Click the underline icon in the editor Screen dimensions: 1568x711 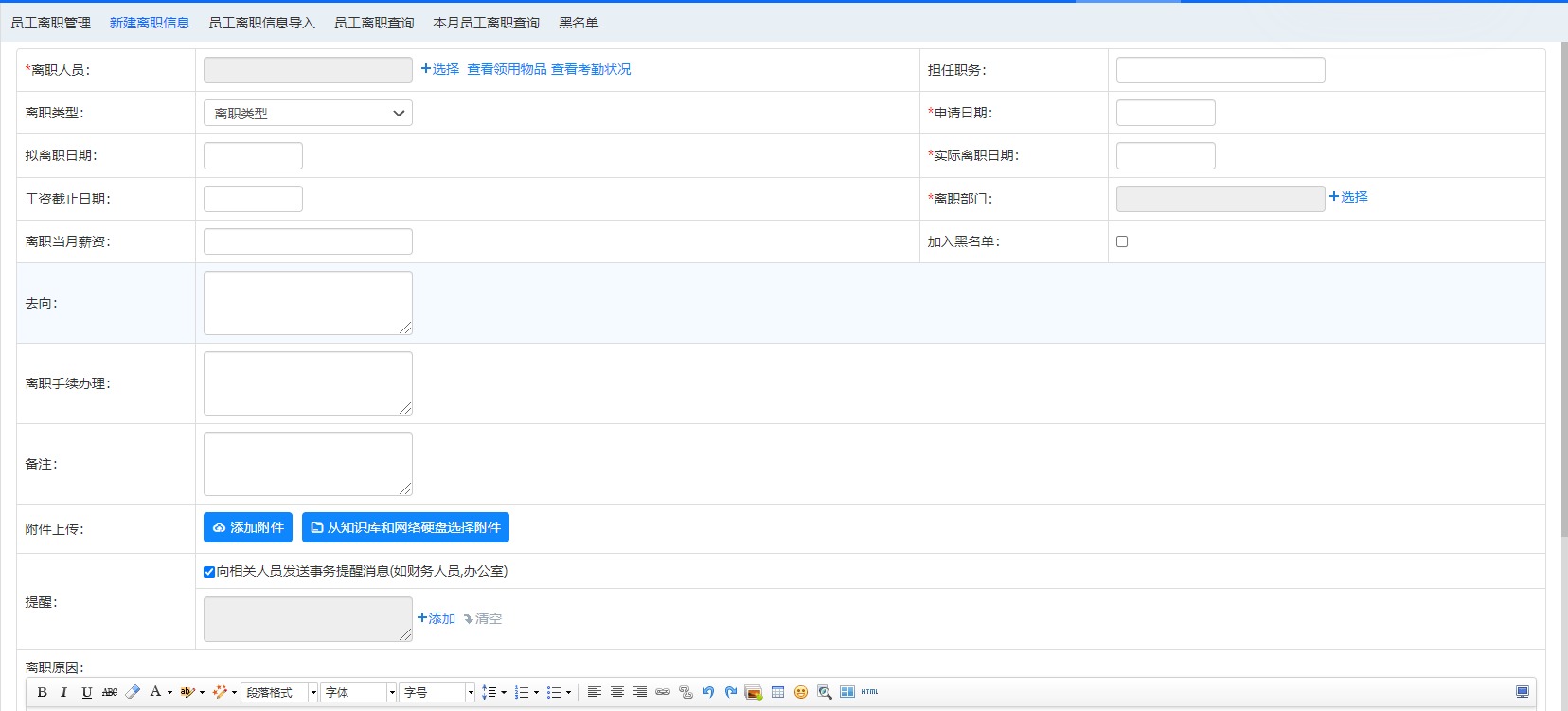pos(87,692)
